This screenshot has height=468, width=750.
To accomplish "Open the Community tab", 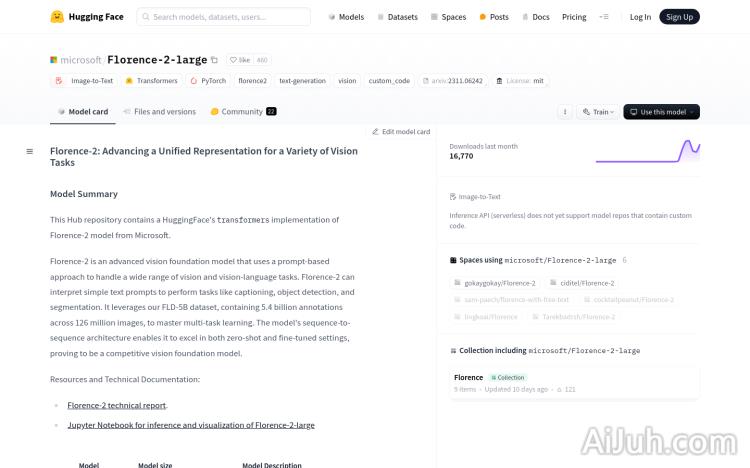I will point(242,112).
